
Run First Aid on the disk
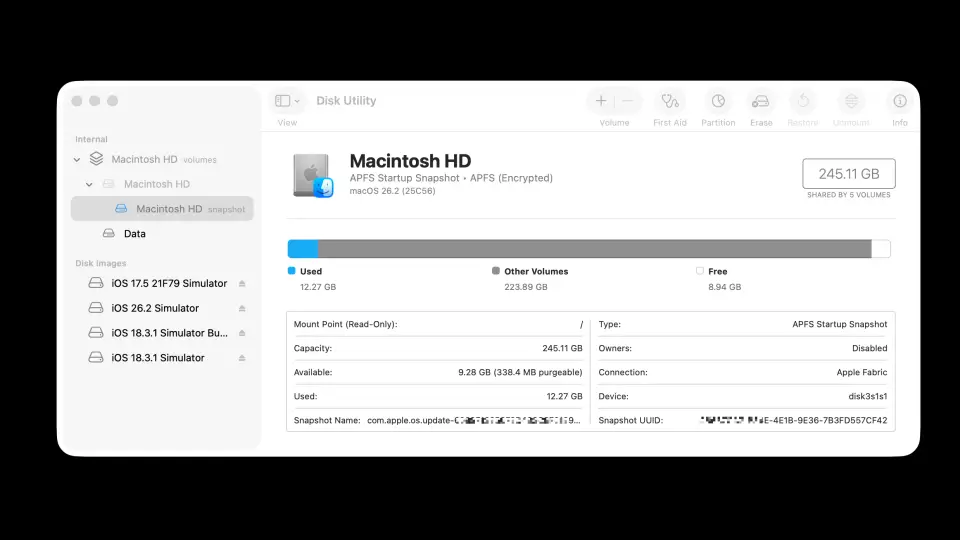point(670,101)
